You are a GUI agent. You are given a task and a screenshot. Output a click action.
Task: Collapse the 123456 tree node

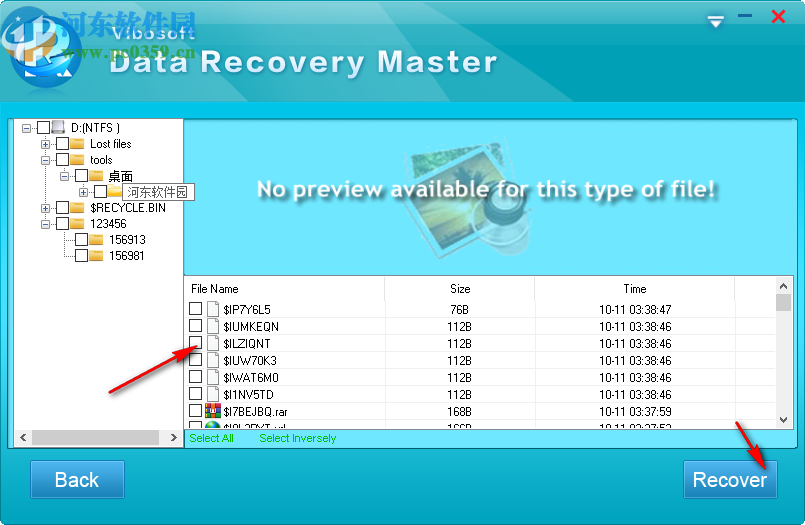[46, 224]
